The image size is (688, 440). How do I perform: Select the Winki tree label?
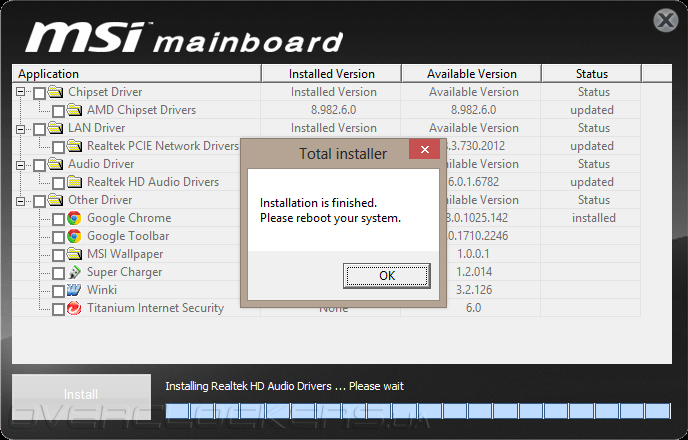point(102,290)
